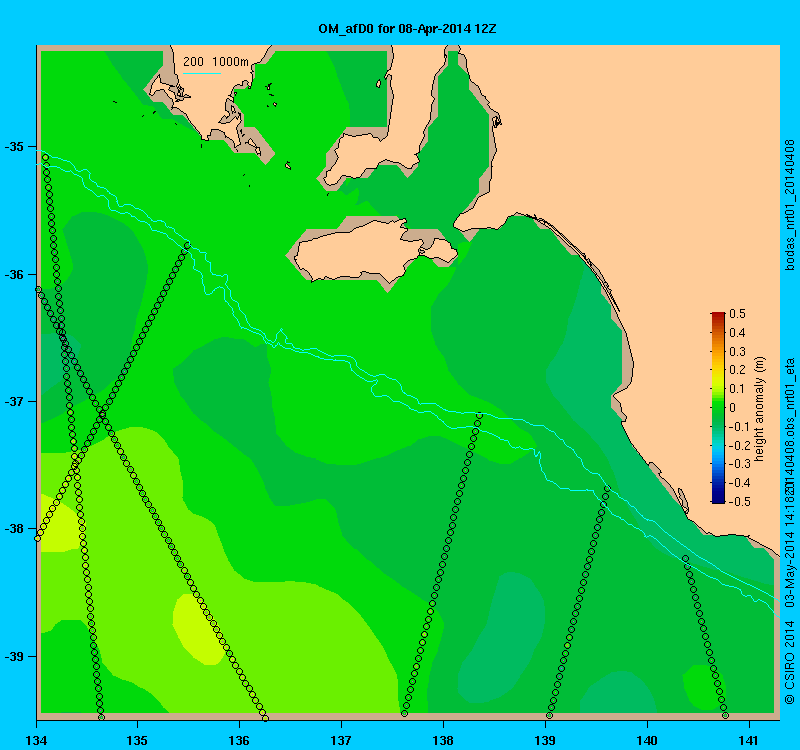The height and width of the screenshot is (750, 800).
Task: Click the "139" longitude axis label
Action: point(545,740)
